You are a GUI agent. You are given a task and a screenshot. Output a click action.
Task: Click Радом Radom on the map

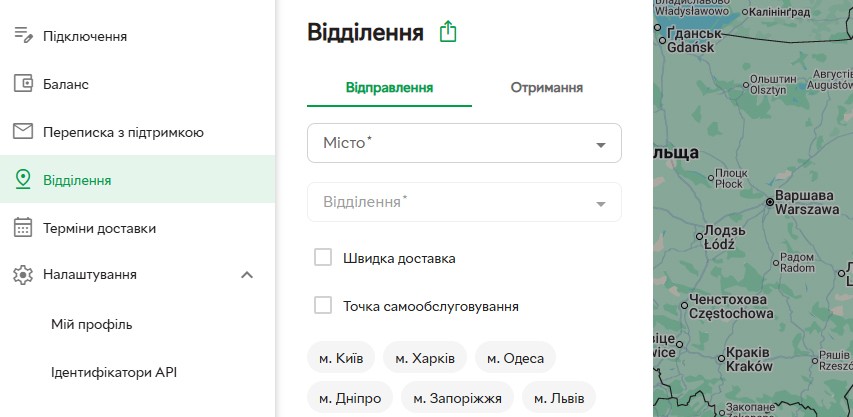coord(797,262)
